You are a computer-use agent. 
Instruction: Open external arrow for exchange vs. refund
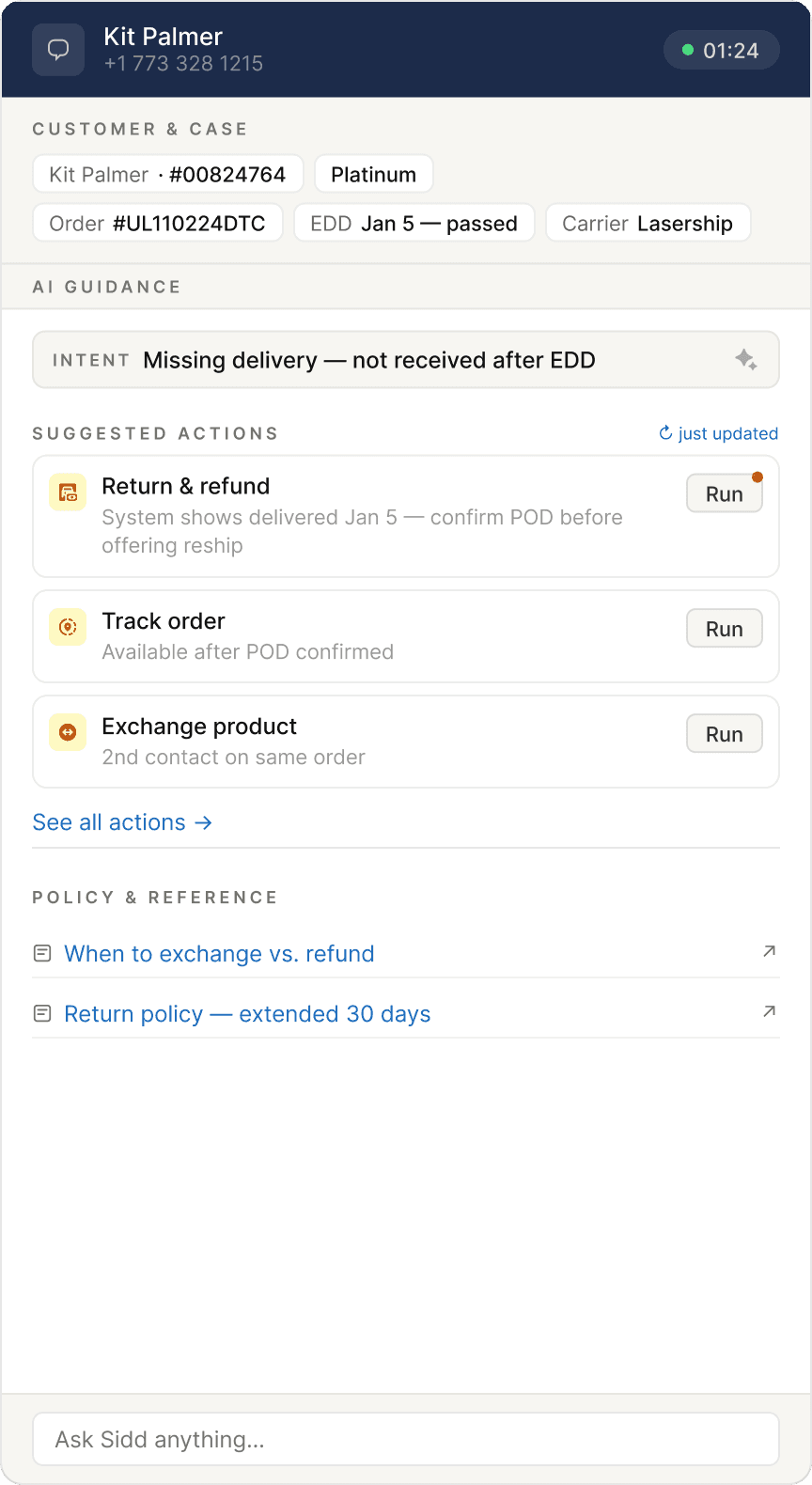tap(769, 951)
